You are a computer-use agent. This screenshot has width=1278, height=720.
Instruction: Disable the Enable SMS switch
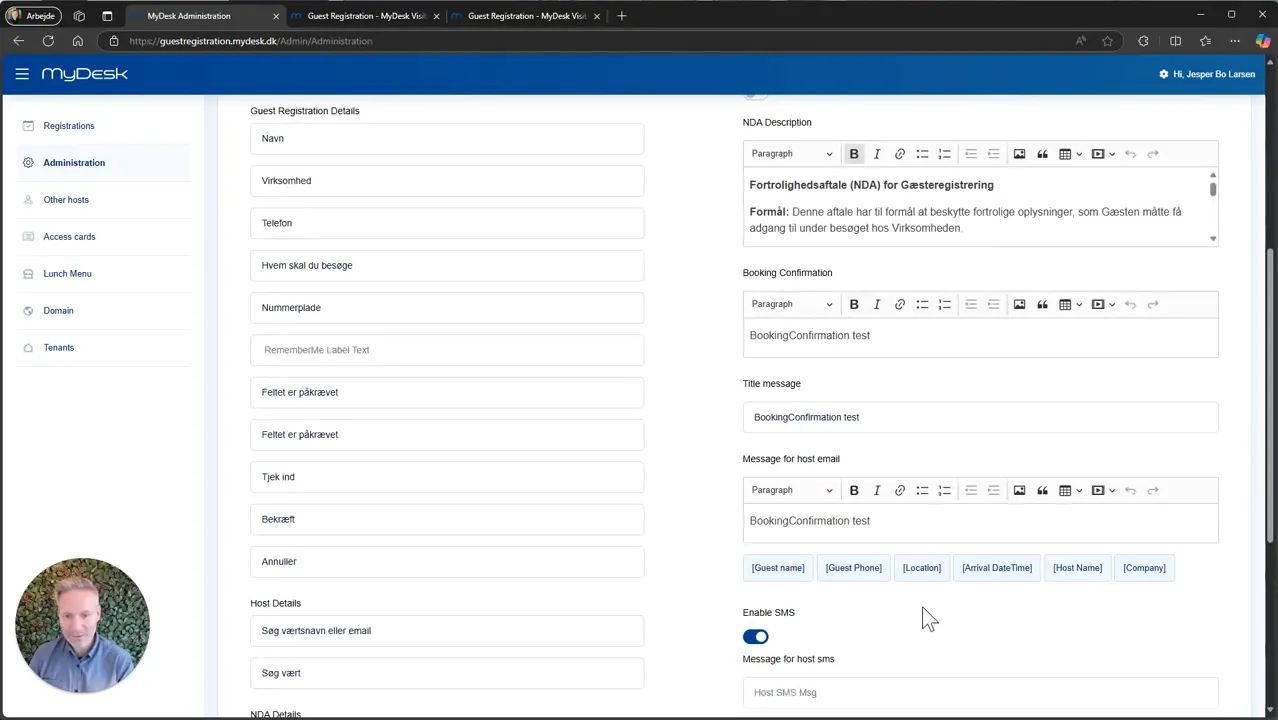756,637
